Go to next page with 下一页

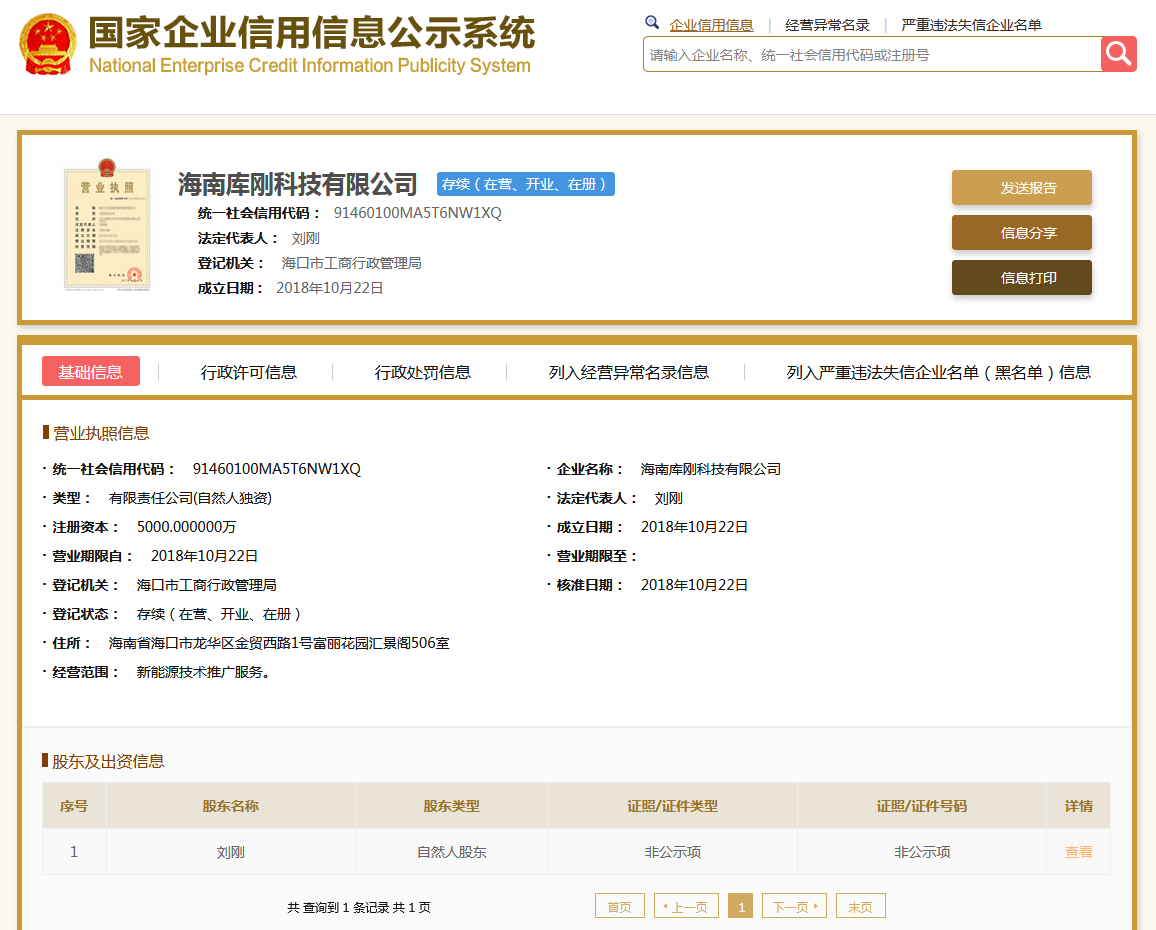[x=794, y=907]
